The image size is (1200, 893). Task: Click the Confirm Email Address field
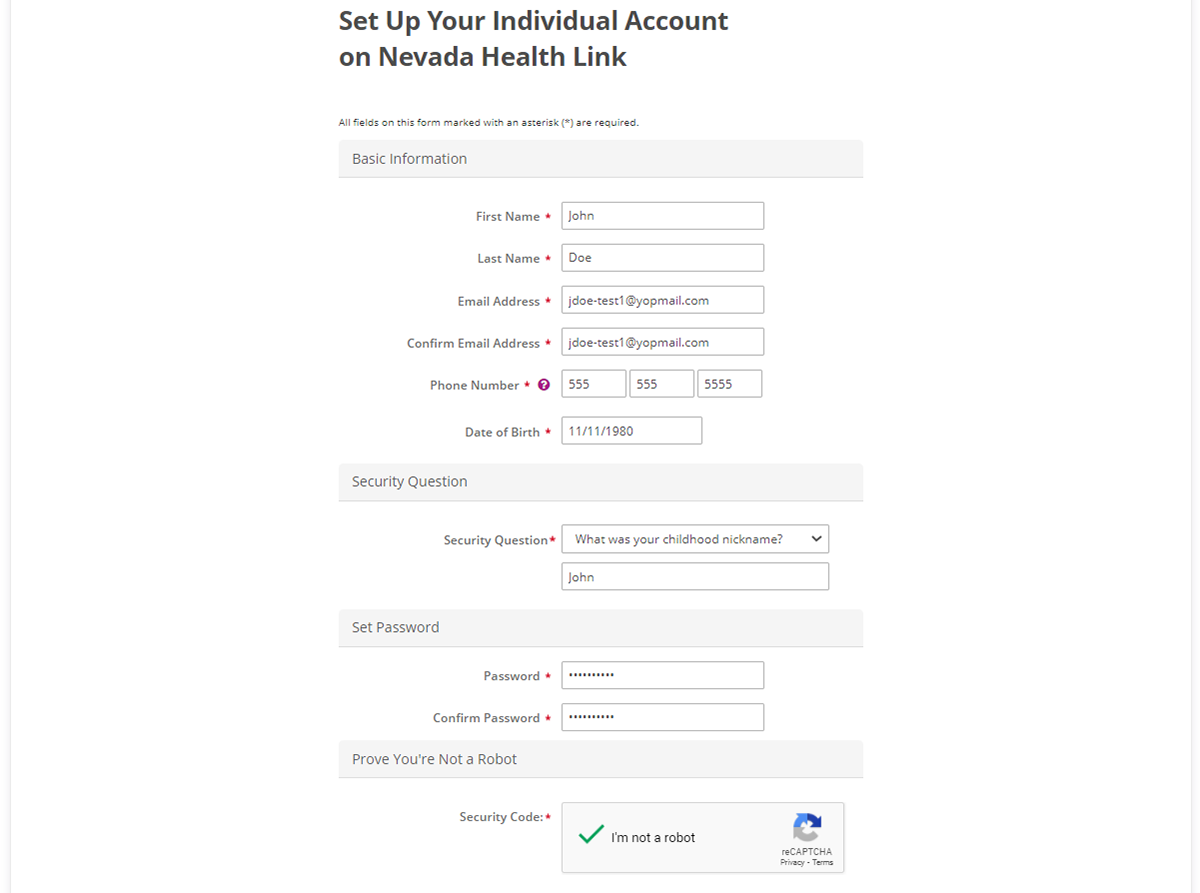tap(663, 342)
